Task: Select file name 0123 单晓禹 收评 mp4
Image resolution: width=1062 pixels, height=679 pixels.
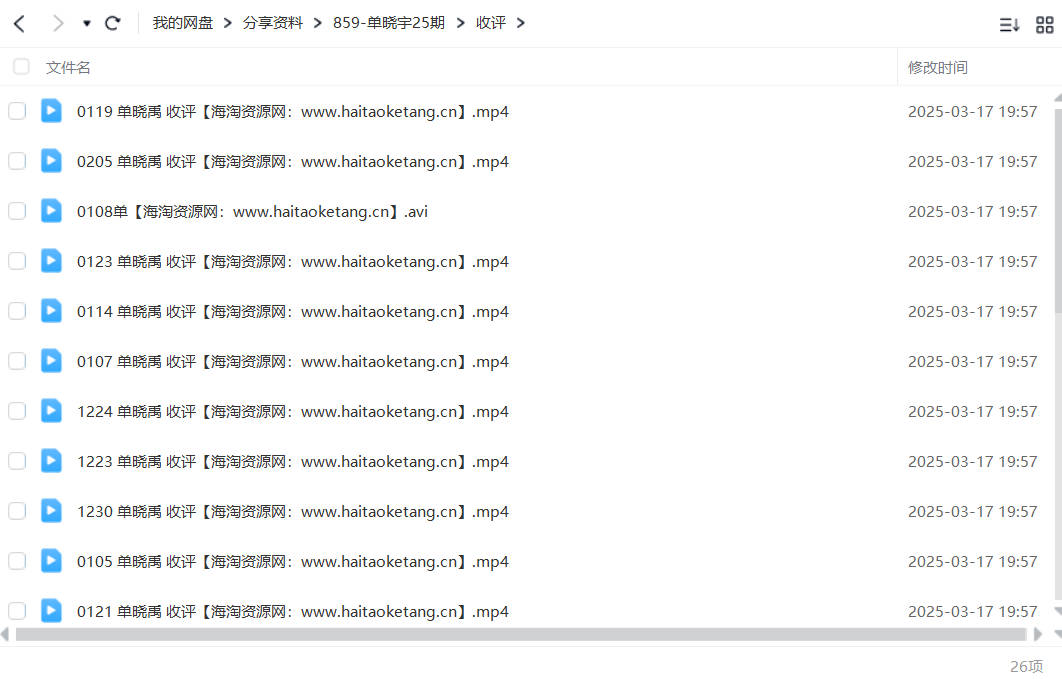Action: point(293,262)
